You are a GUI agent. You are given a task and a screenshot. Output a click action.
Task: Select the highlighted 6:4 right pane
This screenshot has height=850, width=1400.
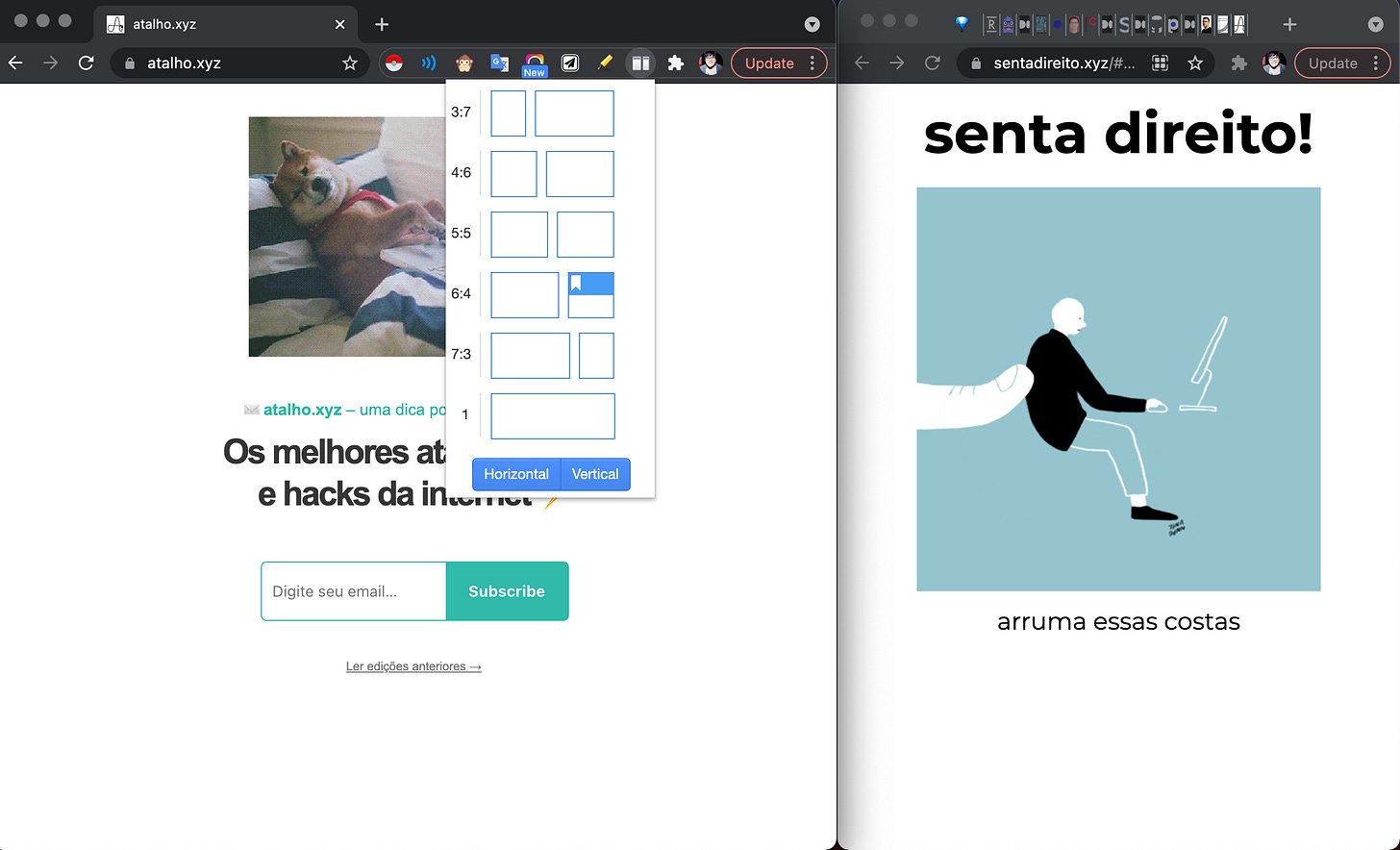(x=591, y=295)
